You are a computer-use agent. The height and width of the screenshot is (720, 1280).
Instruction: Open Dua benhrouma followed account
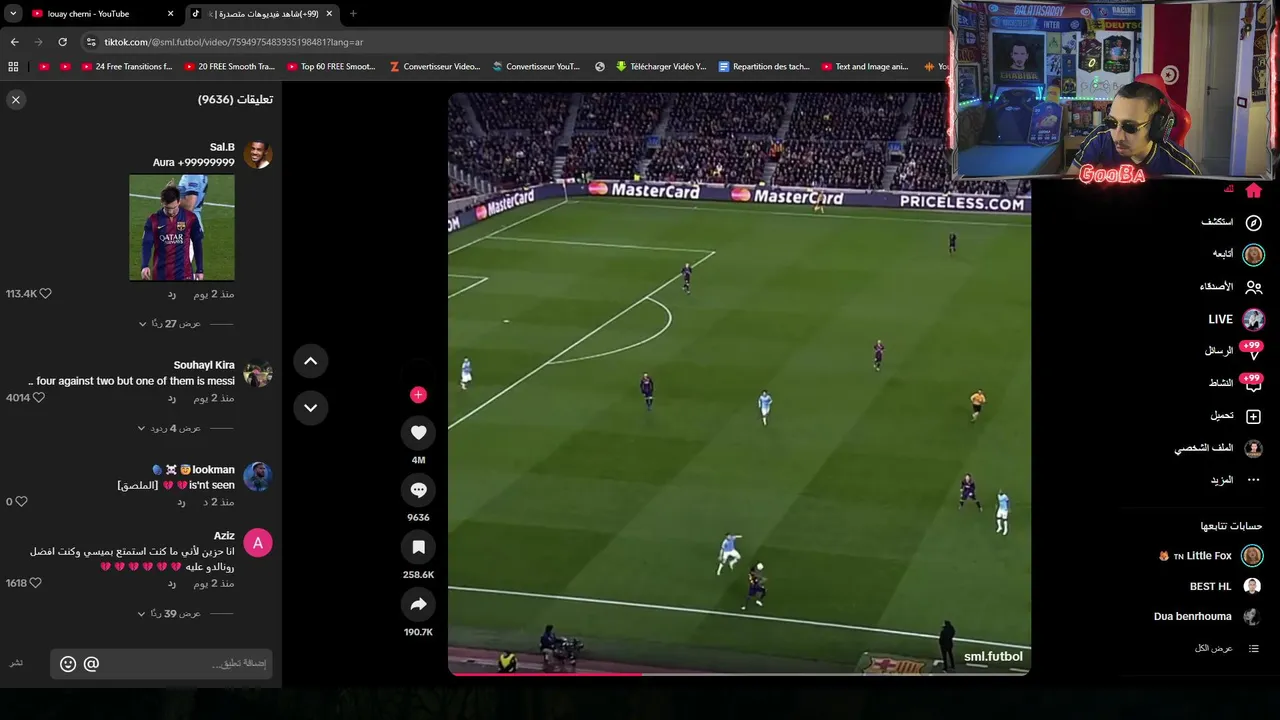click(x=1208, y=617)
